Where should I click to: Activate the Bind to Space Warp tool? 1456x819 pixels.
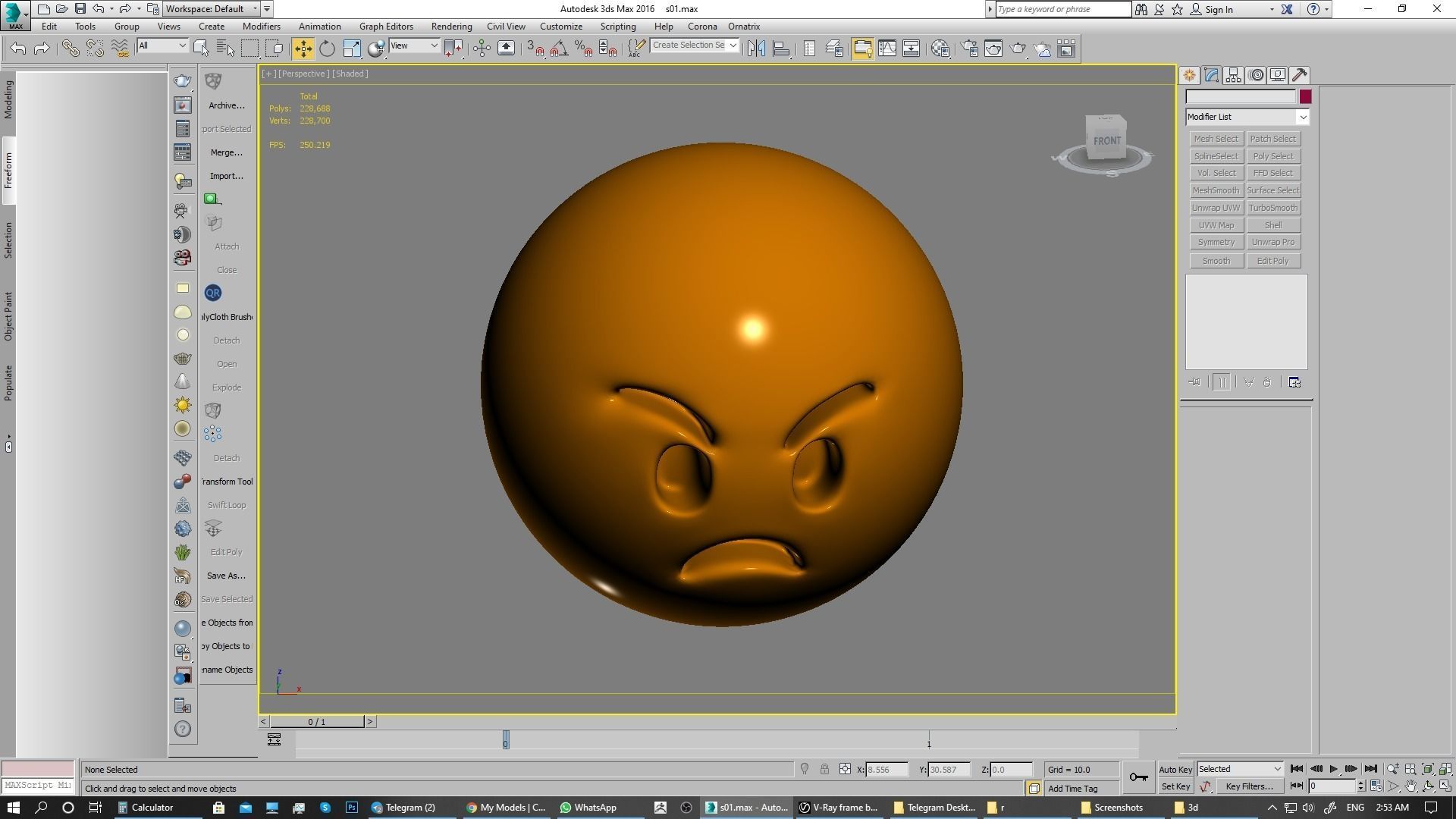pyautogui.click(x=119, y=49)
